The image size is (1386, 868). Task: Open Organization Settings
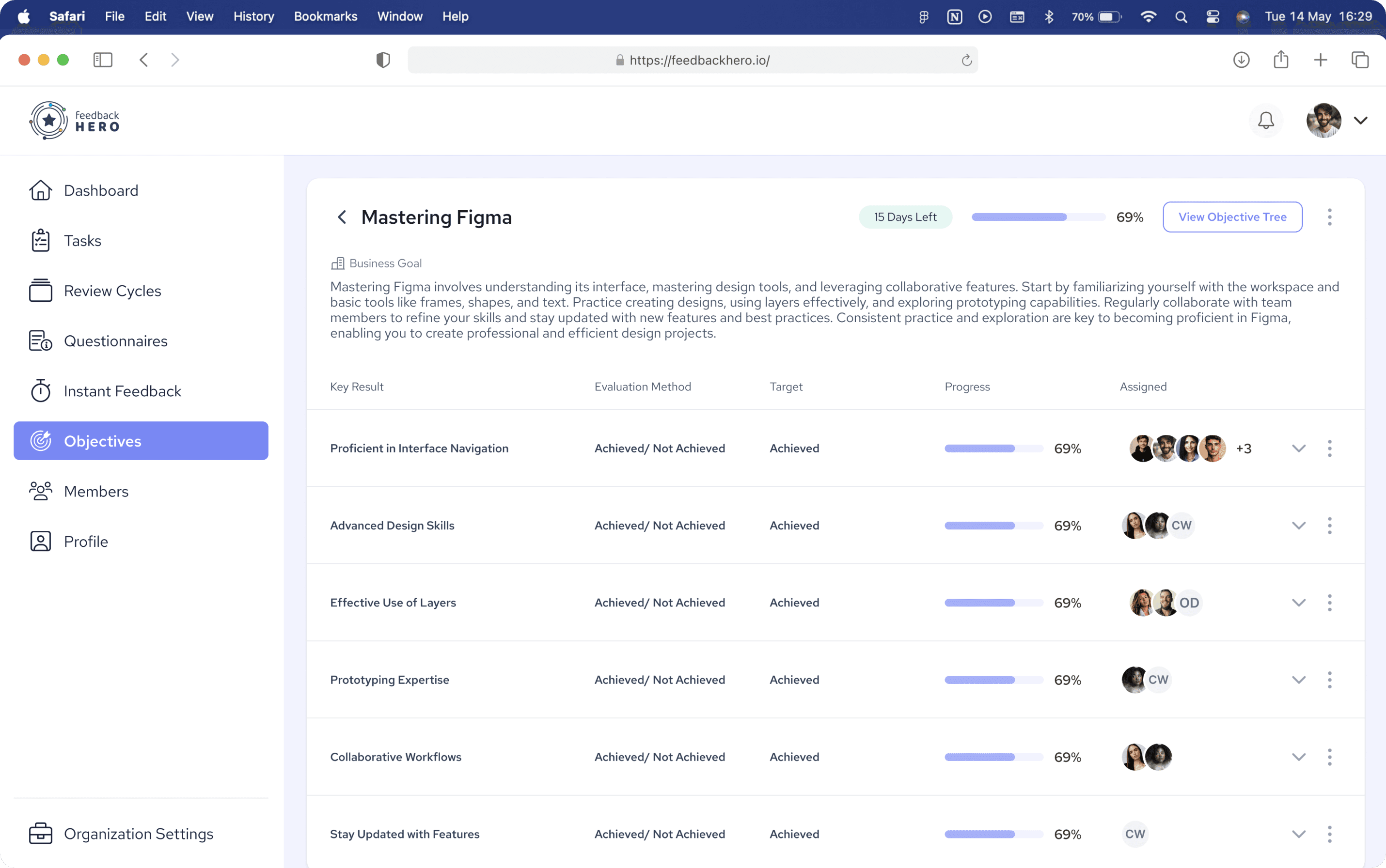tap(141, 834)
